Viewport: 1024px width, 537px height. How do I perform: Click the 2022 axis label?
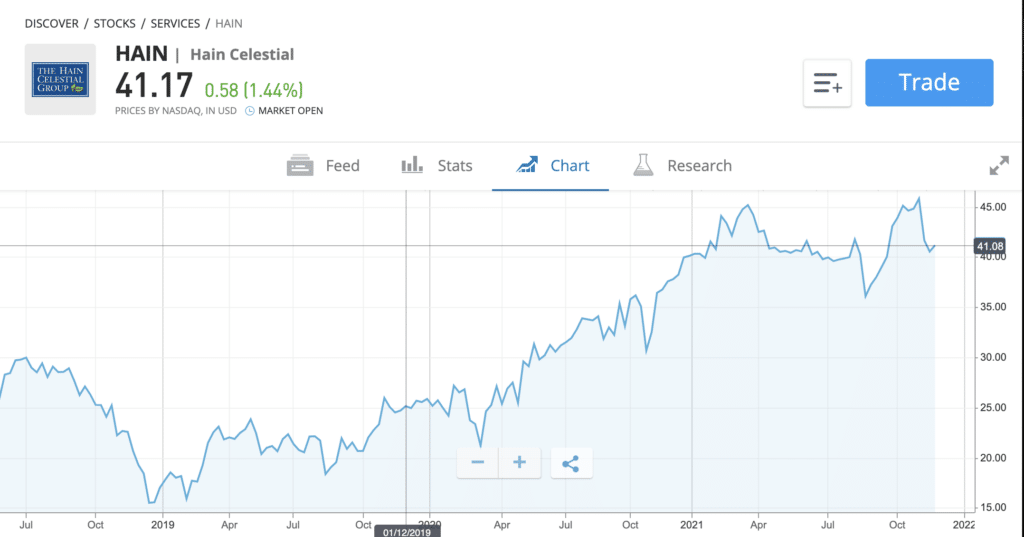pos(964,525)
